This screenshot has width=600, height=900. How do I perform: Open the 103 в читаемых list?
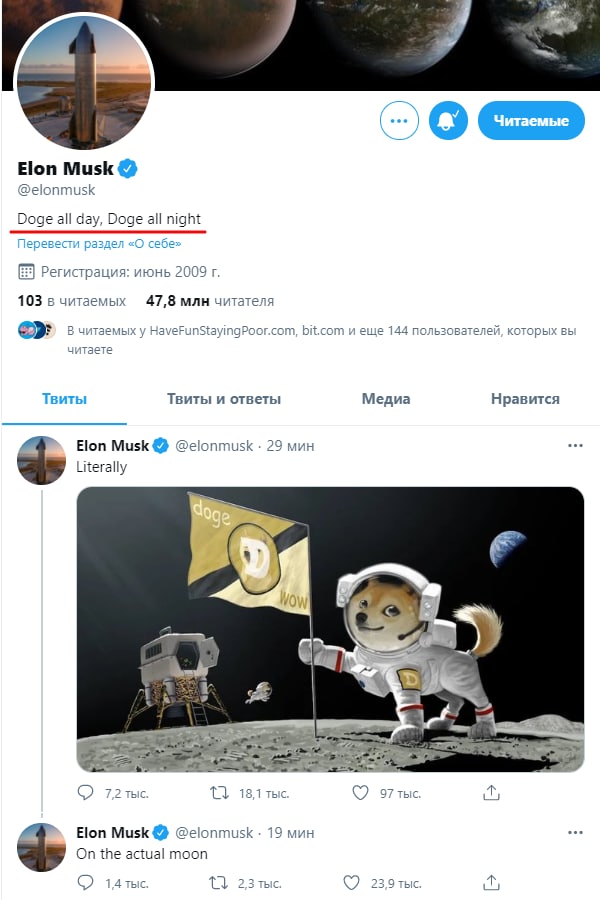(72, 301)
